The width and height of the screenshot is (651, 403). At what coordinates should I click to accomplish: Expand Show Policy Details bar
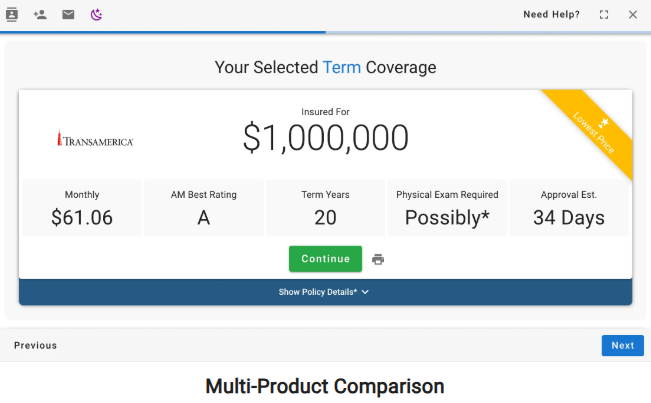318,292
